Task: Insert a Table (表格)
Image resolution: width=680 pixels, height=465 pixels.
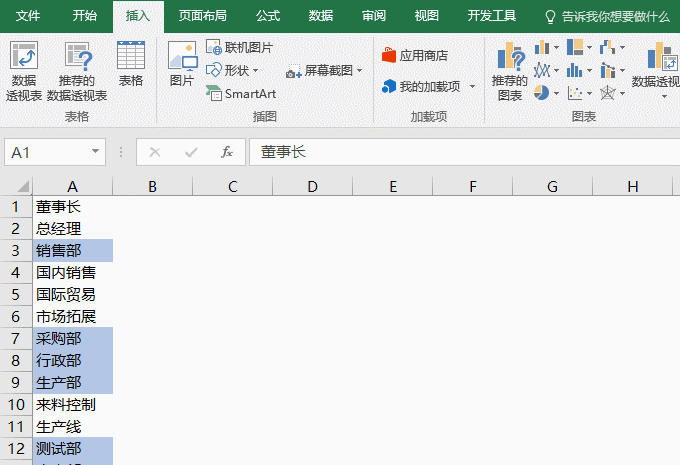Action: 131,64
